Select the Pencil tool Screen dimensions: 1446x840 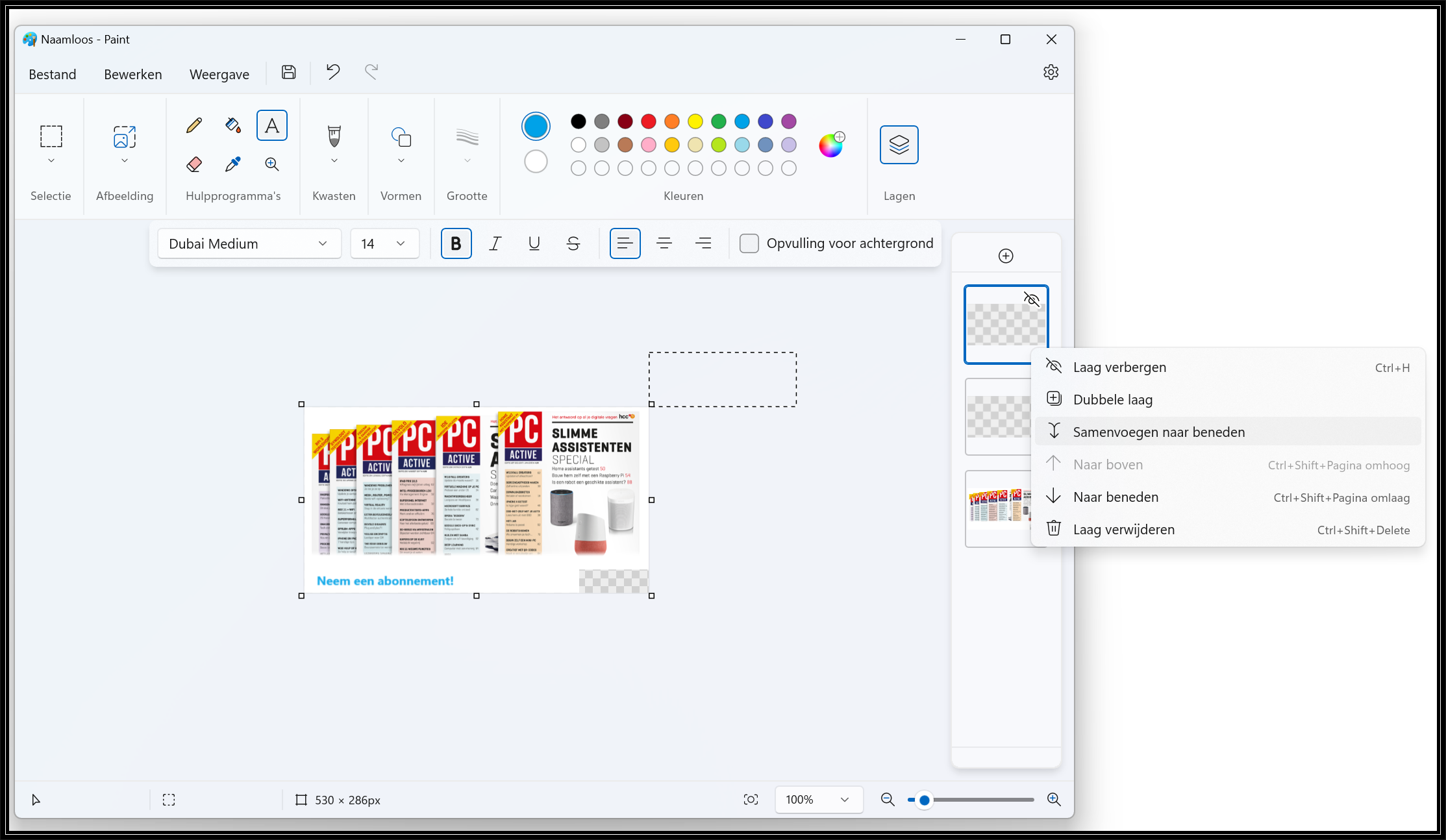tap(193, 125)
